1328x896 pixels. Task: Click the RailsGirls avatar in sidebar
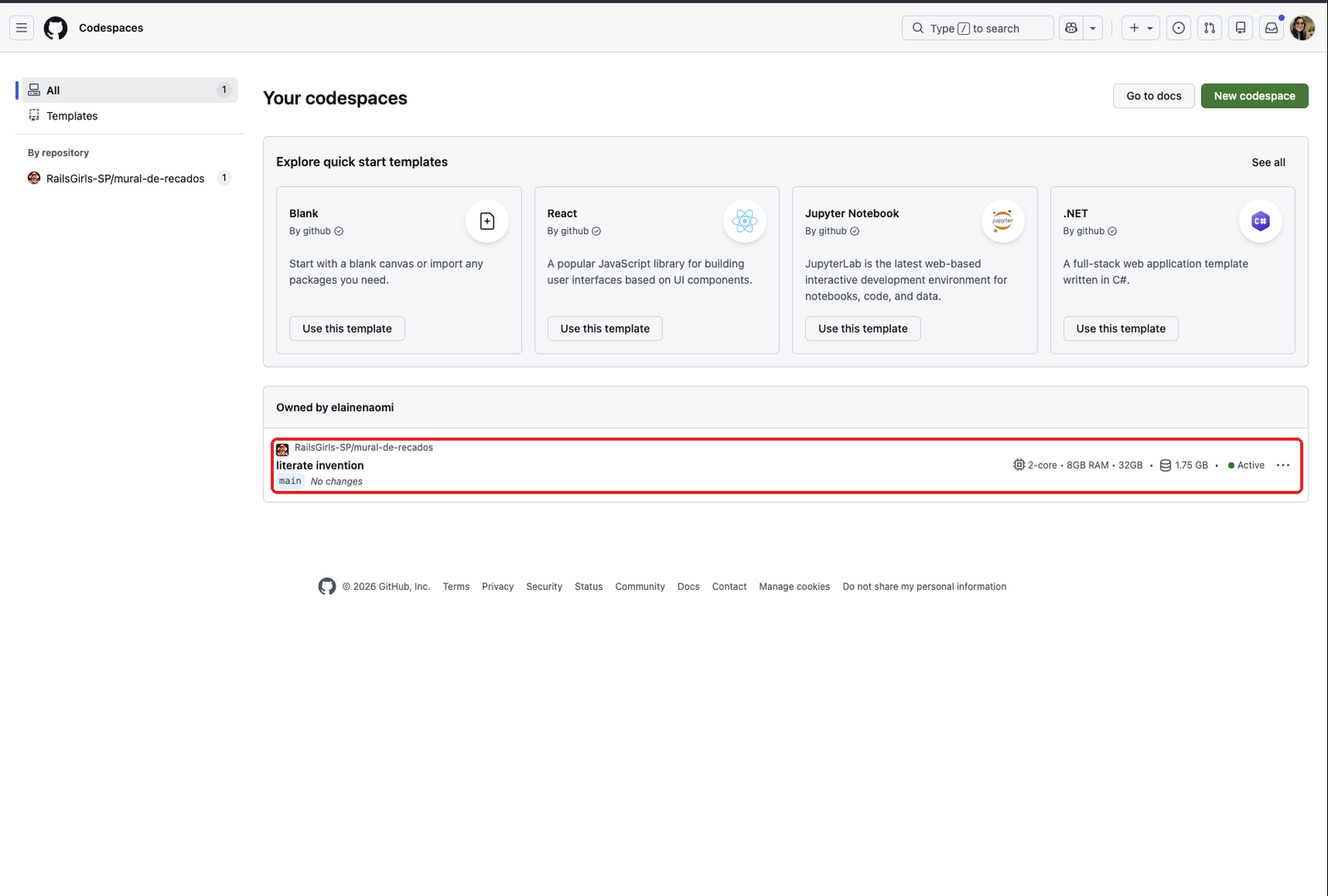(x=34, y=178)
